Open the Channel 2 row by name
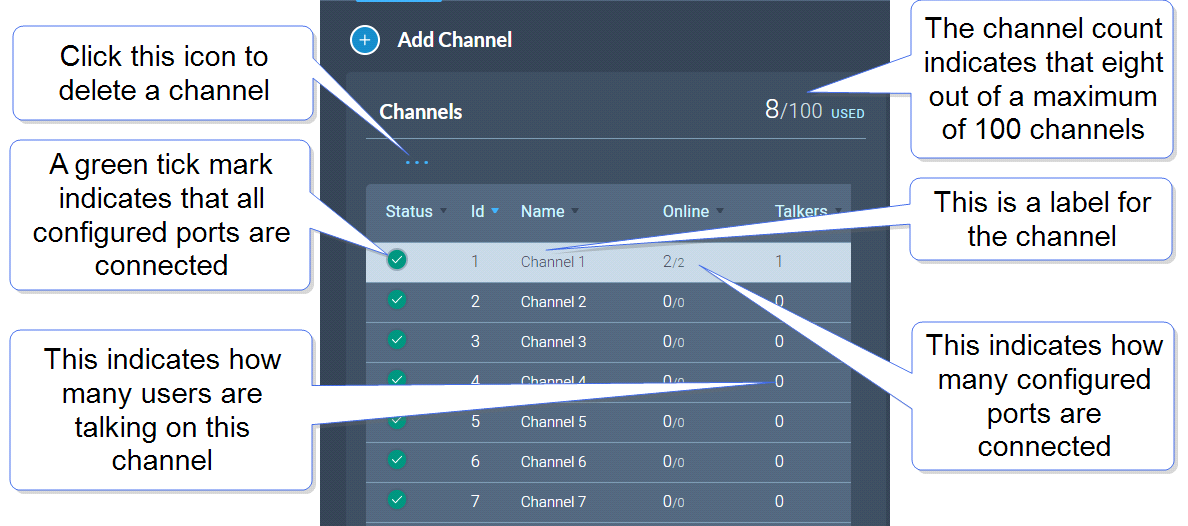This screenshot has width=1188, height=526. click(x=553, y=302)
